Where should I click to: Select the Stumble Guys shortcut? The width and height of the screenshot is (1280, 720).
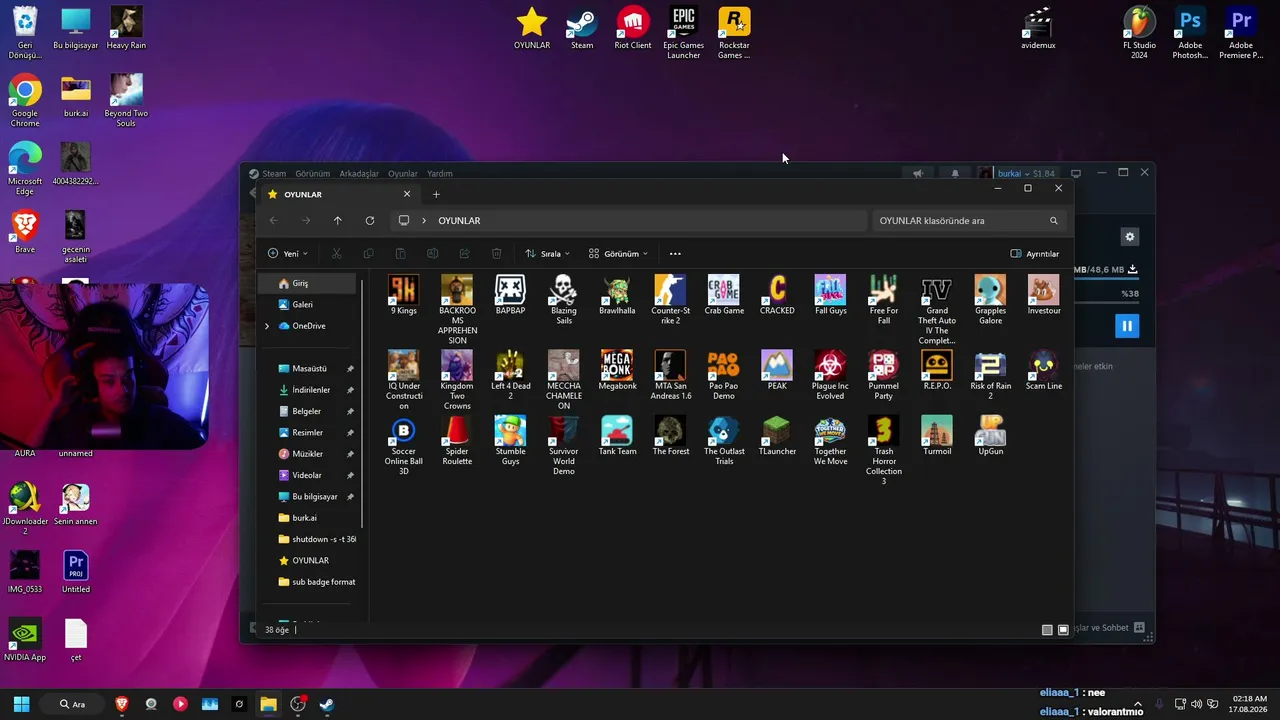510,441
